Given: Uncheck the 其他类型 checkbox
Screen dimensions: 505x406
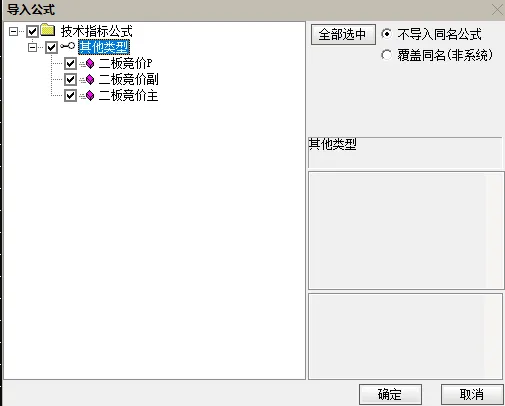Looking at the screenshot, I should point(51,47).
